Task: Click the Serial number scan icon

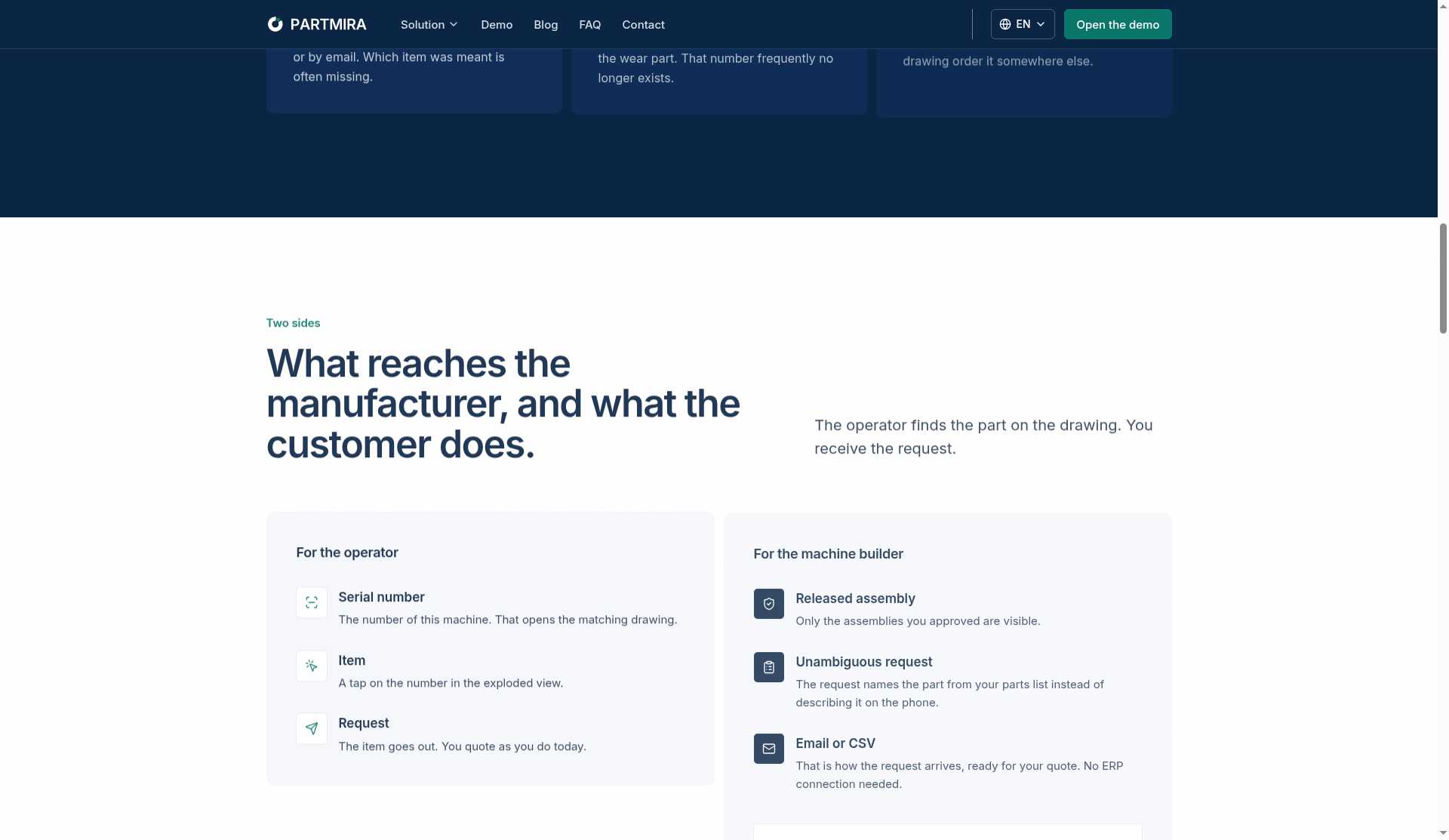Action: (x=312, y=602)
